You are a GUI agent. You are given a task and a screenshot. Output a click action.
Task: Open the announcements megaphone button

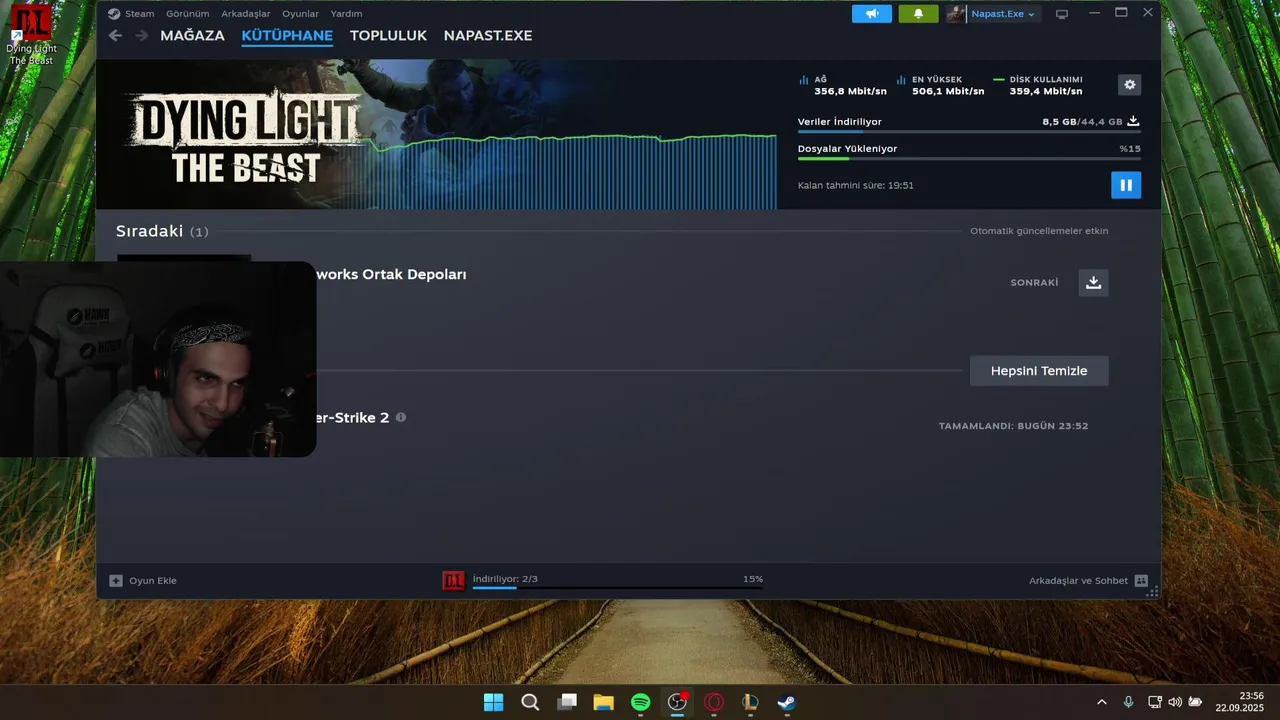872,14
